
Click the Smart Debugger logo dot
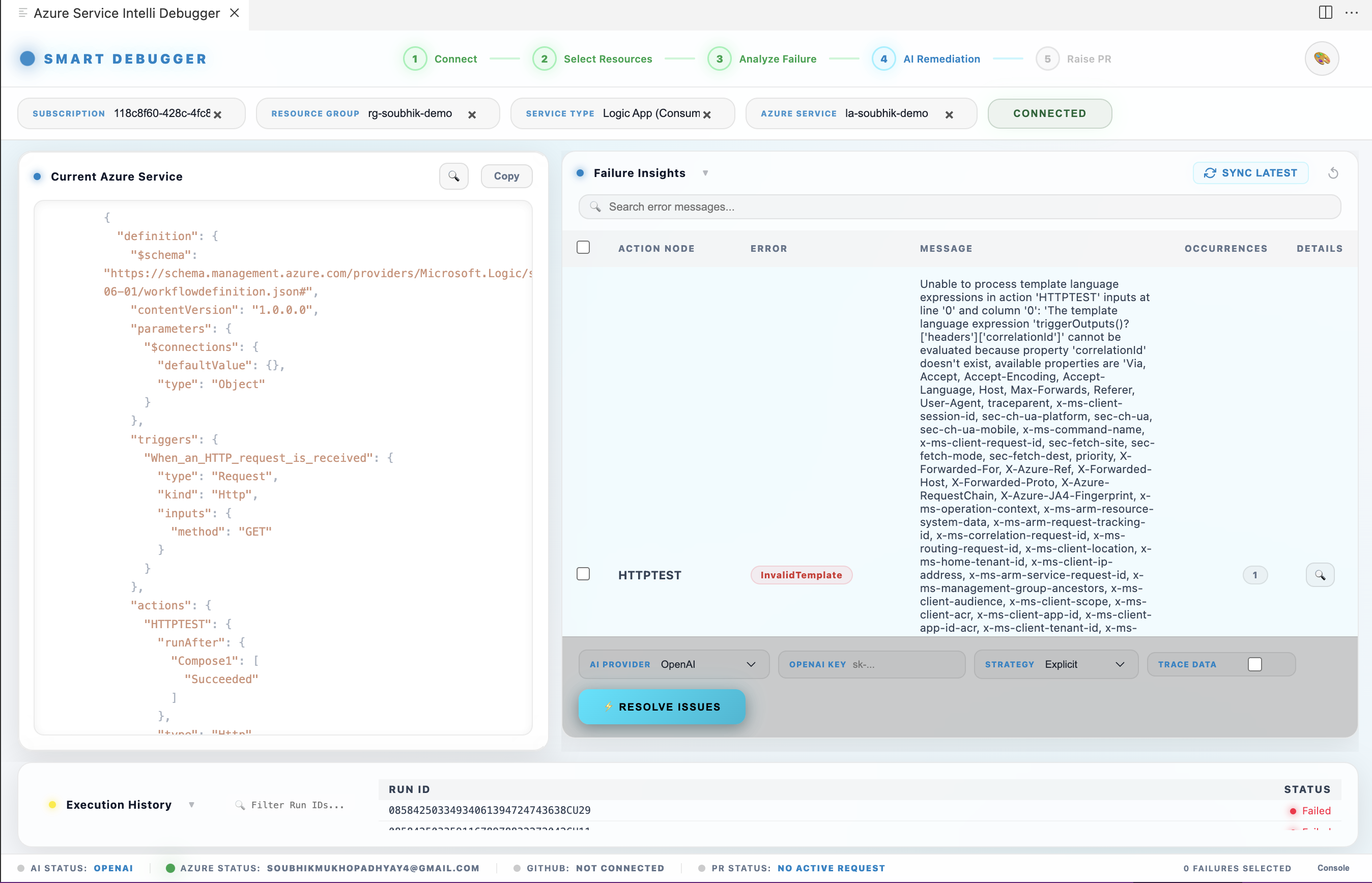[27, 58]
